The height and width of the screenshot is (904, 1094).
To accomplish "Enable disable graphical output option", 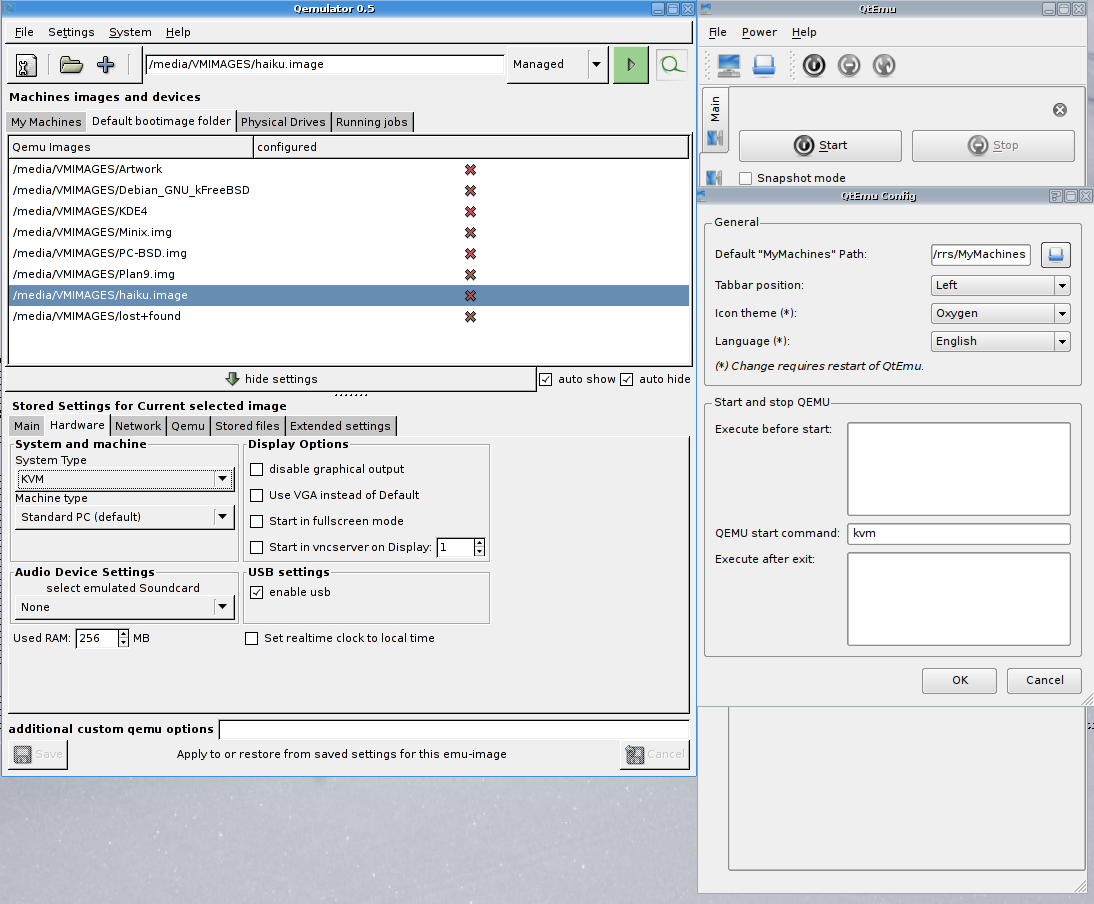I will coord(257,469).
